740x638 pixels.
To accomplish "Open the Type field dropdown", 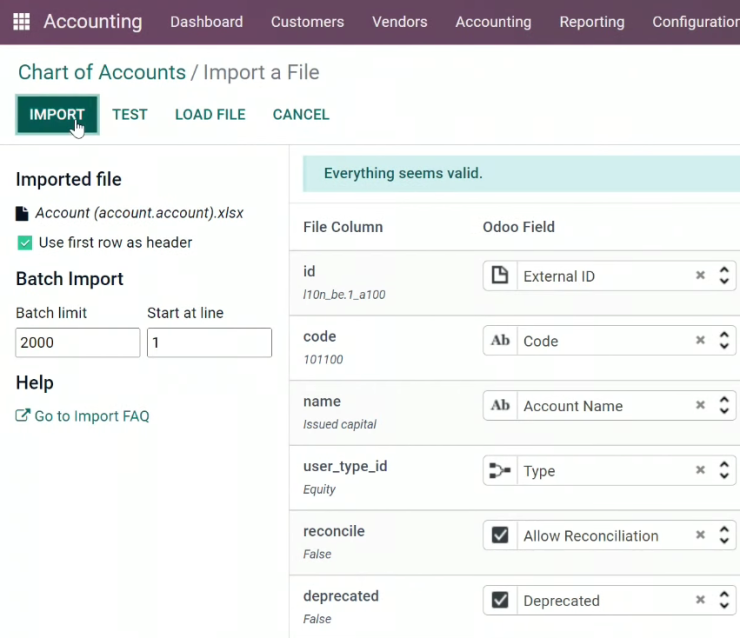I will tap(724, 470).
